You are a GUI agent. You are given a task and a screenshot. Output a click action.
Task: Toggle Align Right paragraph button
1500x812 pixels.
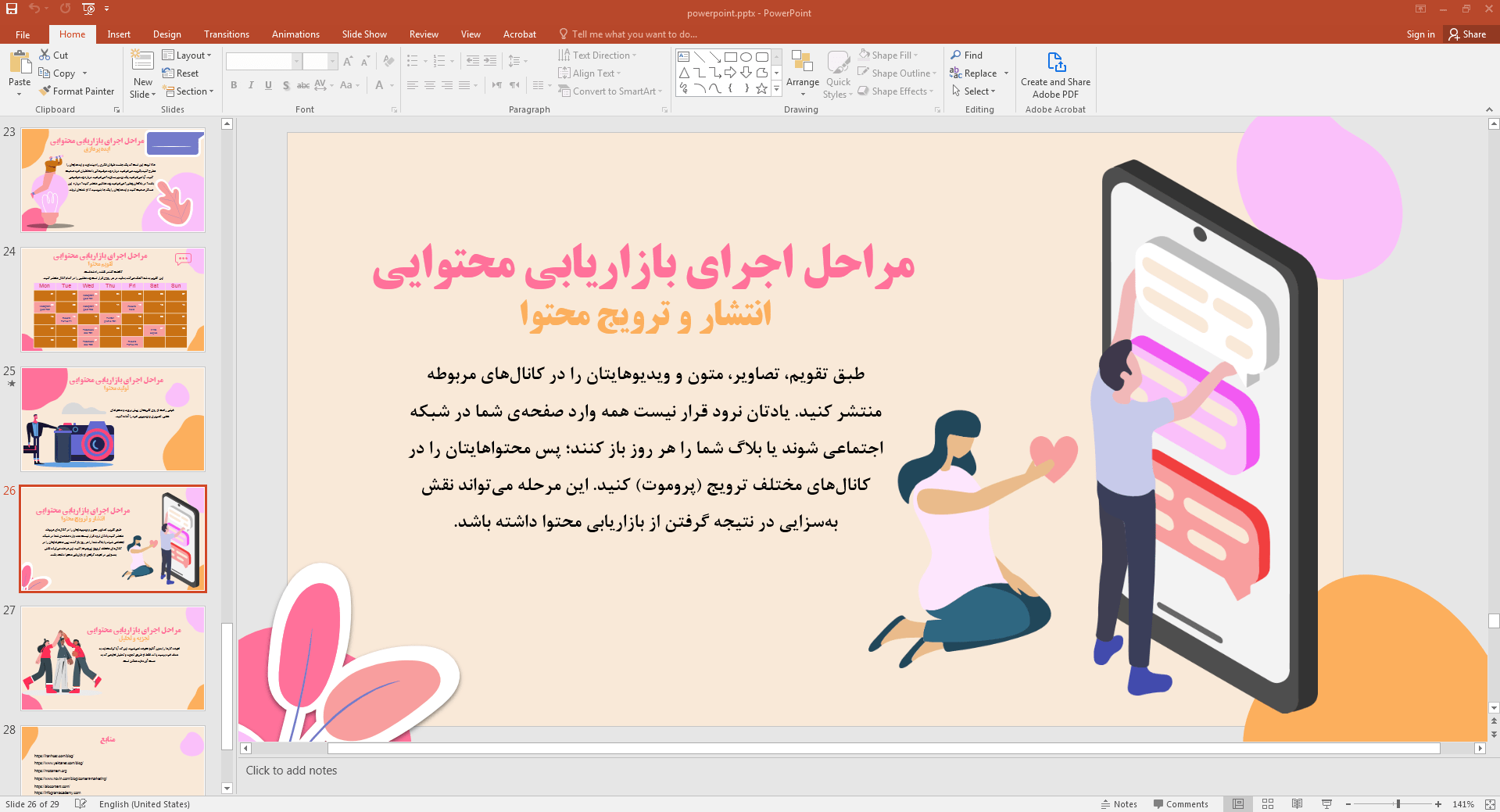point(447,84)
